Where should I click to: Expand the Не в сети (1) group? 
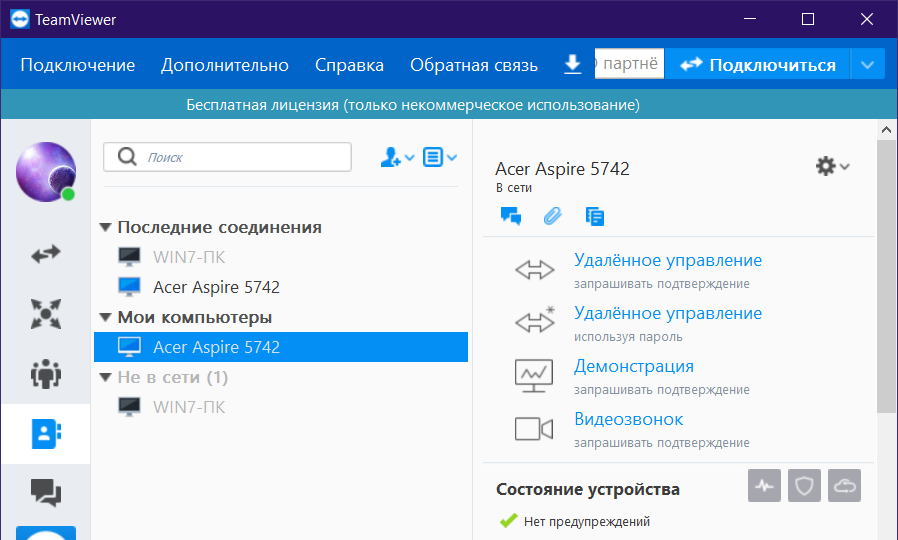point(106,378)
